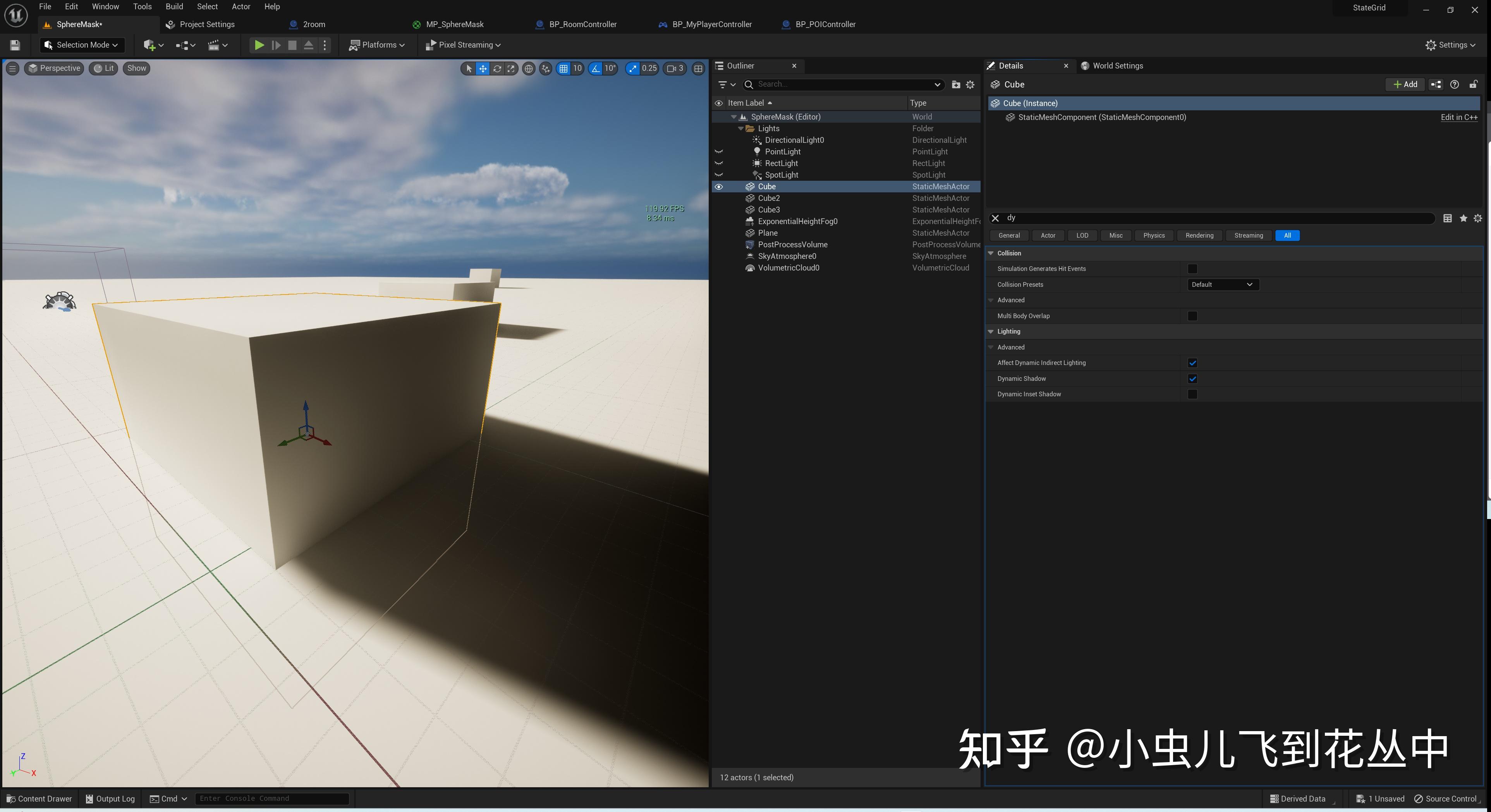Click the Add component button
1491x812 pixels.
tap(1405, 84)
